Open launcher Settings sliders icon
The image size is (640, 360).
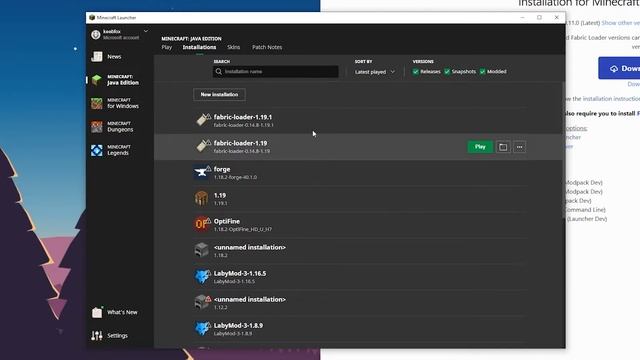point(97,336)
